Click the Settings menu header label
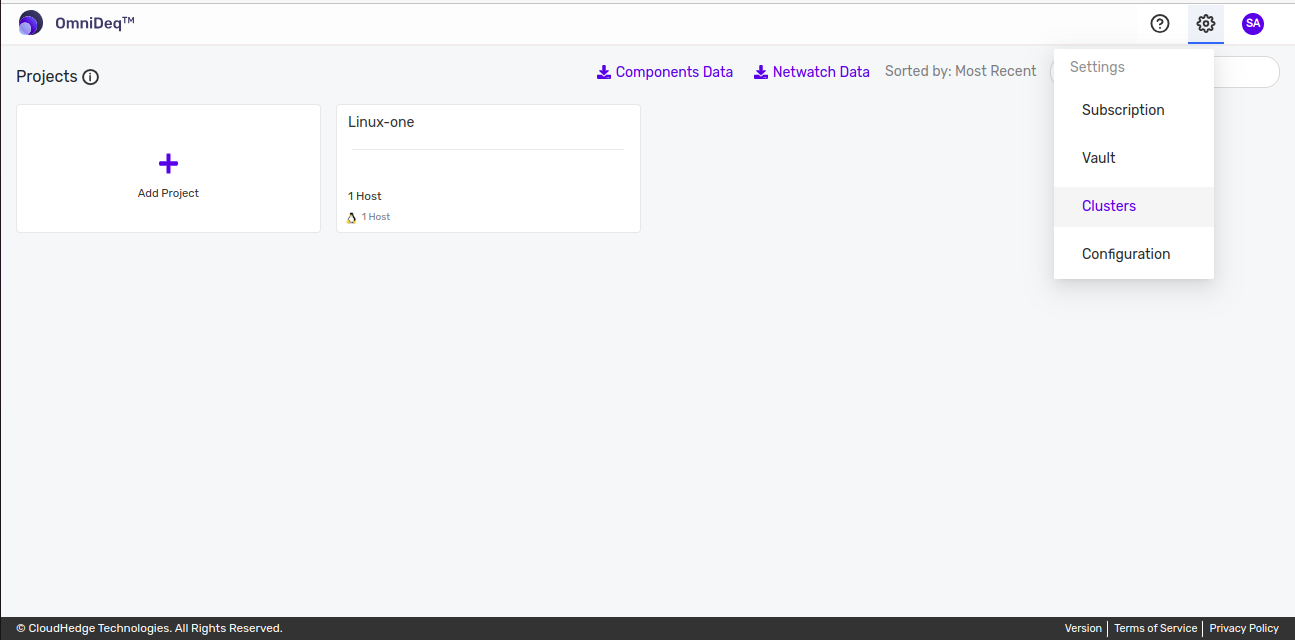This screenshot has height=640, width=1295. [1097, 67]
